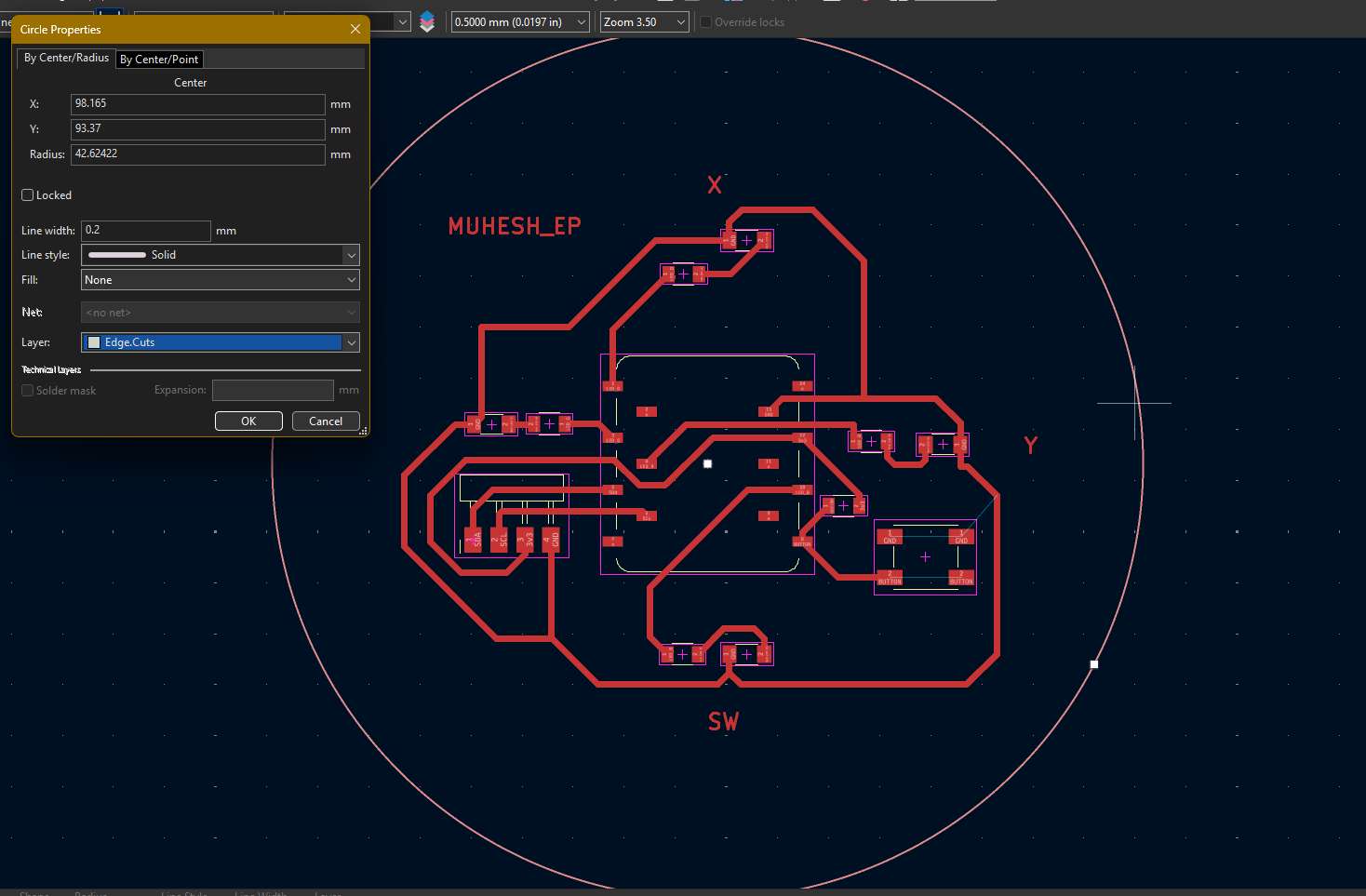1366x896 pixels.
Task: Click the Line width input field
Action: point(146,231)
